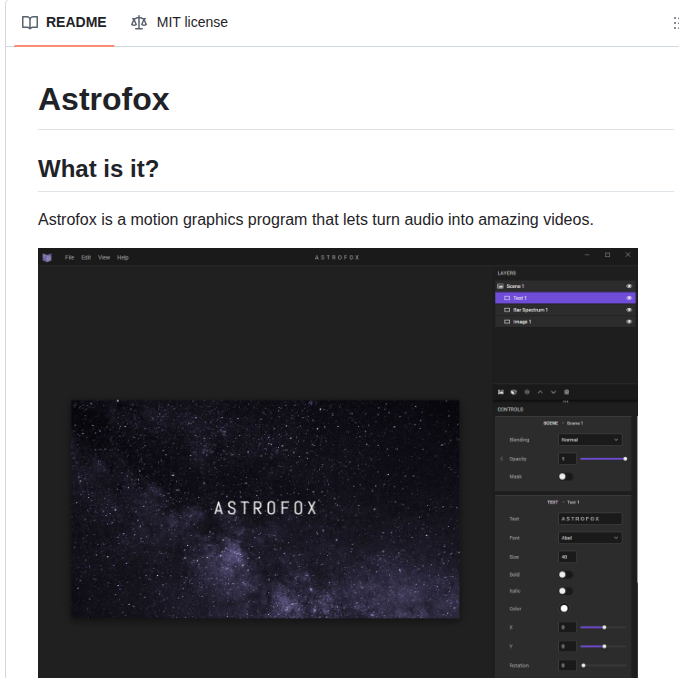Move layer down with the down arrow
This screenshot has height=678, width=679.
coord(553,392)
